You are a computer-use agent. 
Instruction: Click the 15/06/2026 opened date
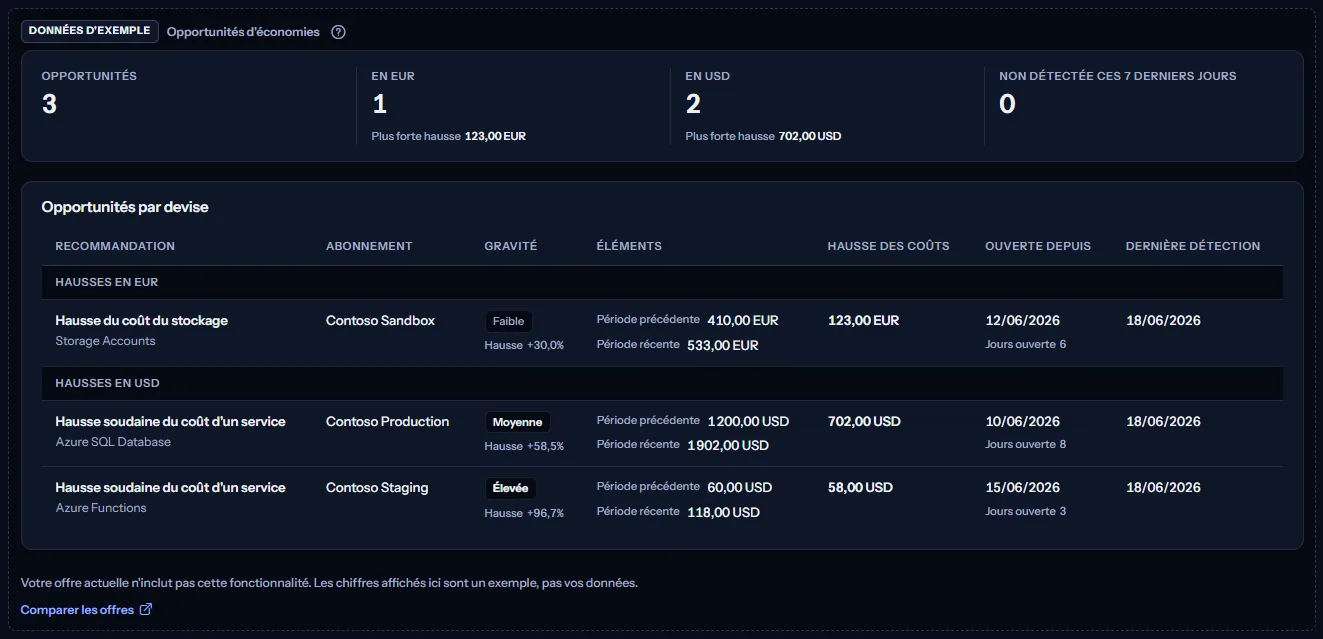coord(1023,488)
